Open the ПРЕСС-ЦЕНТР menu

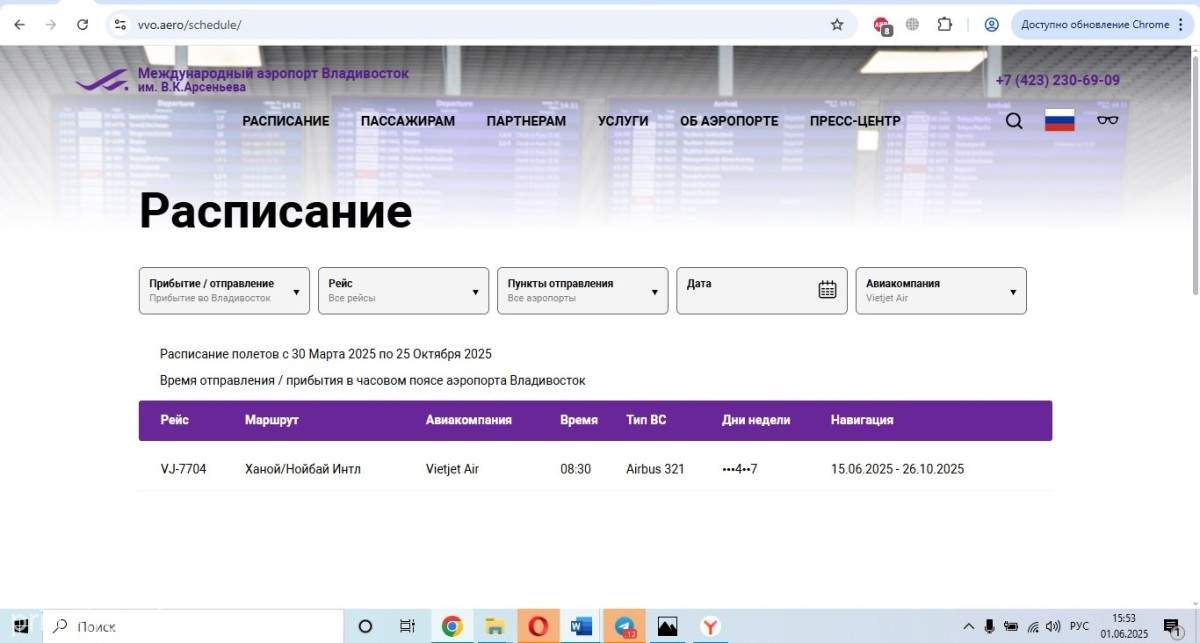(x=855, y=121)
